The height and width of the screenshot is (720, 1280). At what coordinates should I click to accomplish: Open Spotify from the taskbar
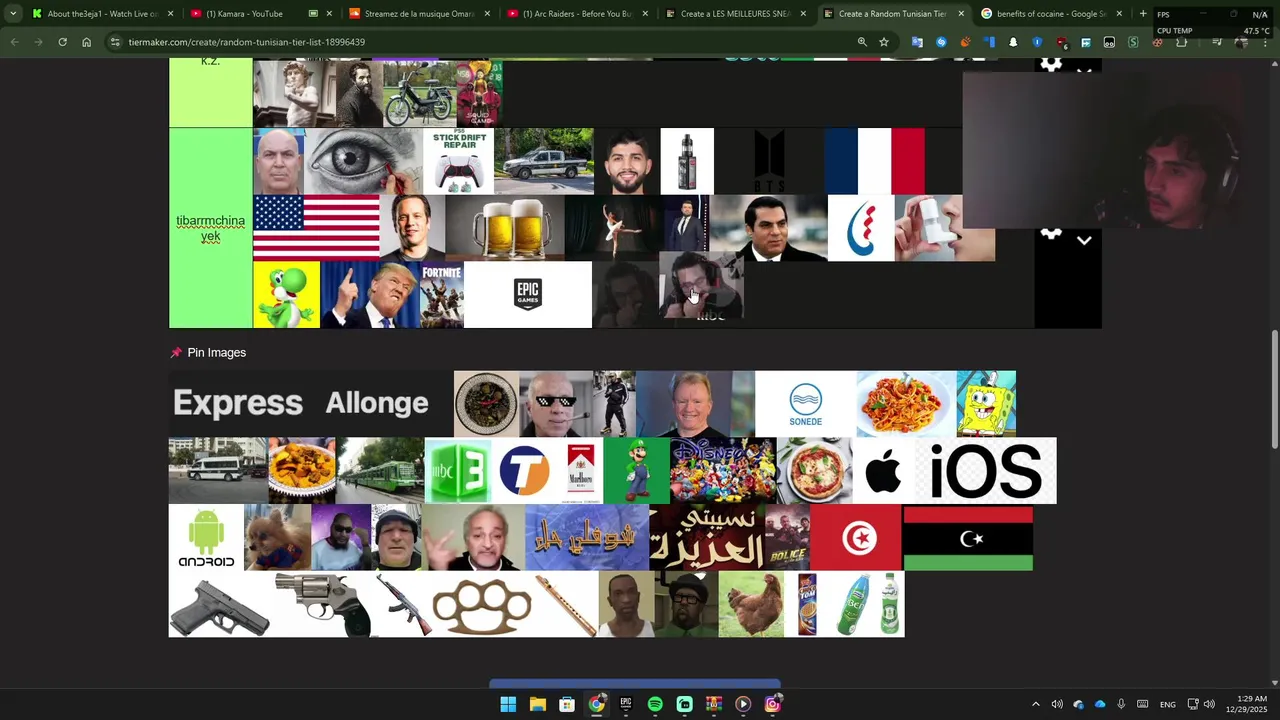655,704
